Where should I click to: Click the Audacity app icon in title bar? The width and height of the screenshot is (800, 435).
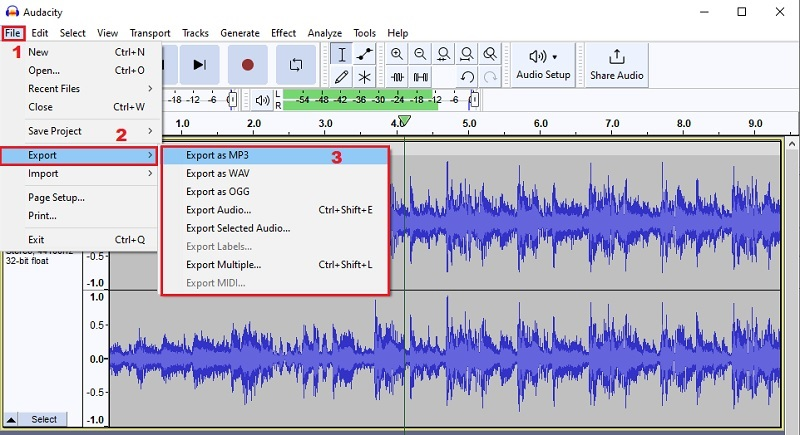12,12
